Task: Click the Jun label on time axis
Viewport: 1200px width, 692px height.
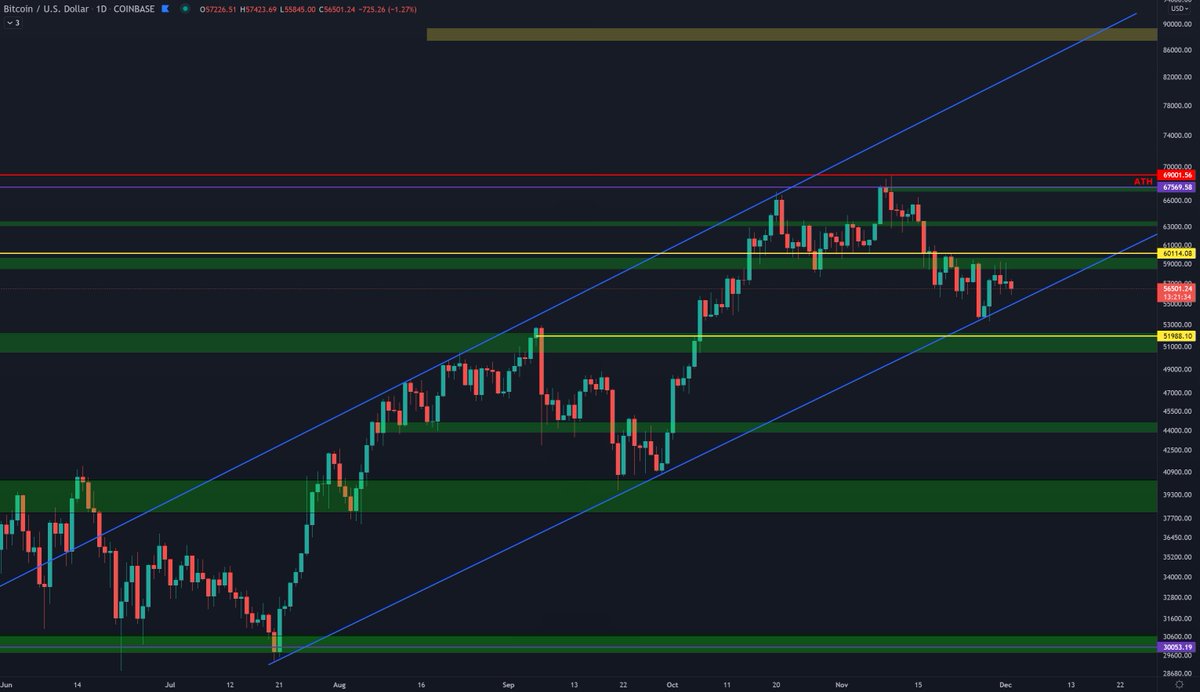Action: coord(8,685)
